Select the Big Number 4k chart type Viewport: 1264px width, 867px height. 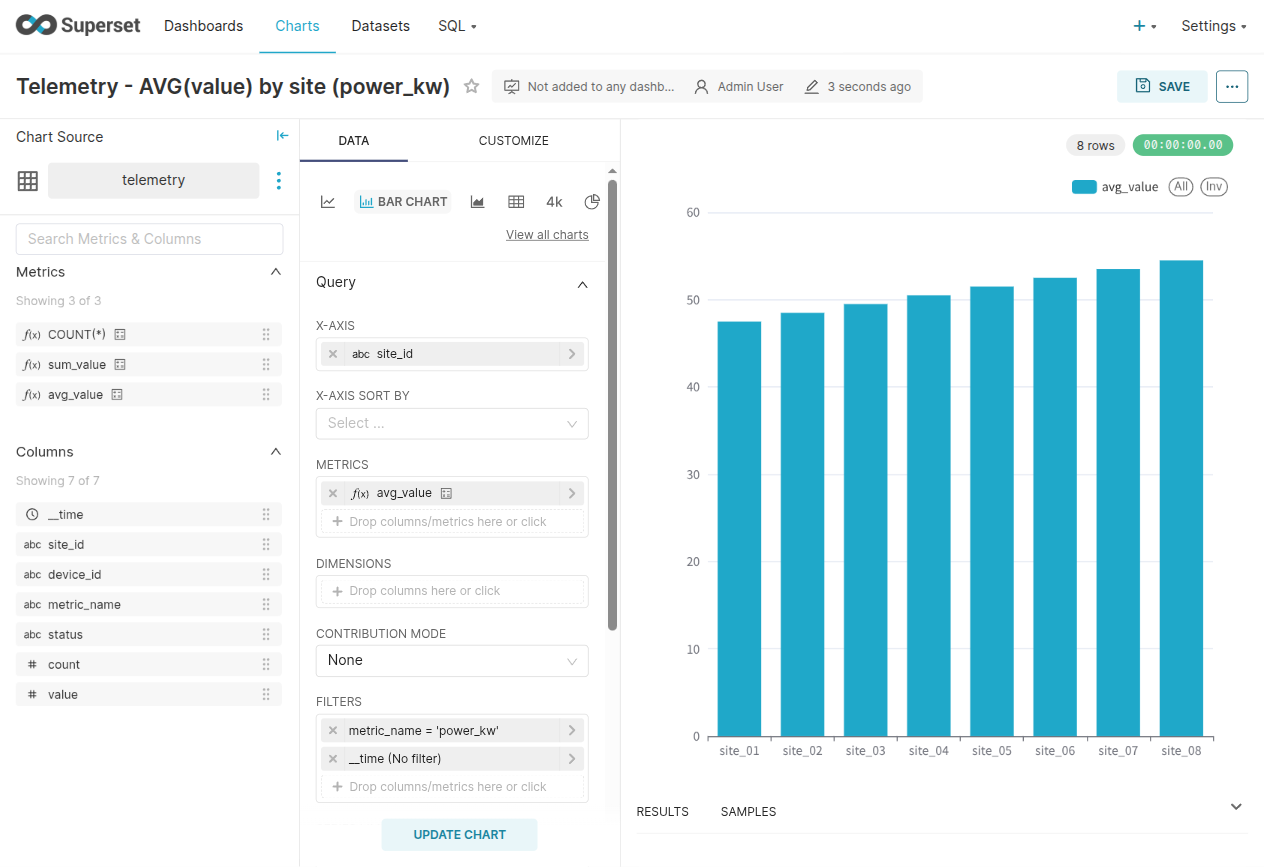(x=554, y=202)
